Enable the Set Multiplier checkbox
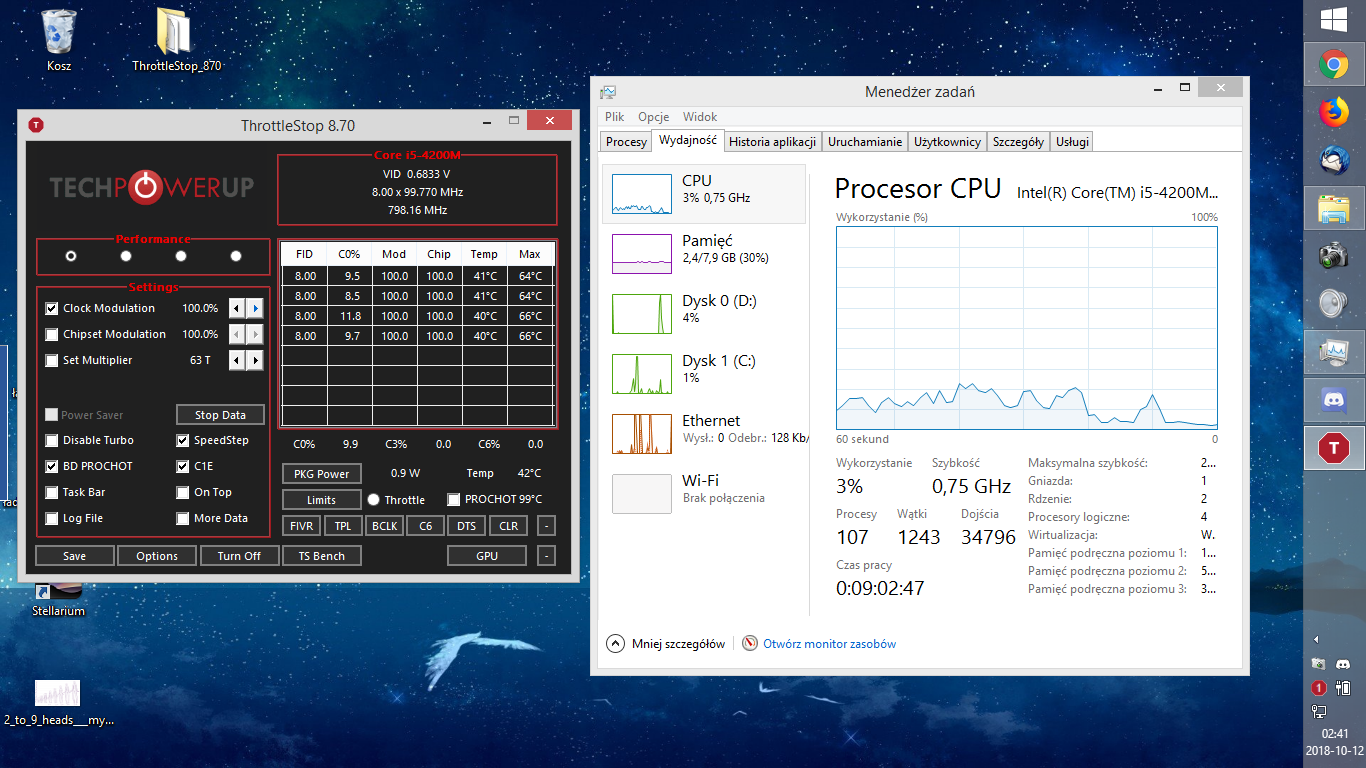The height and width of the screenshot is (768, 1366). pos(52,360)
